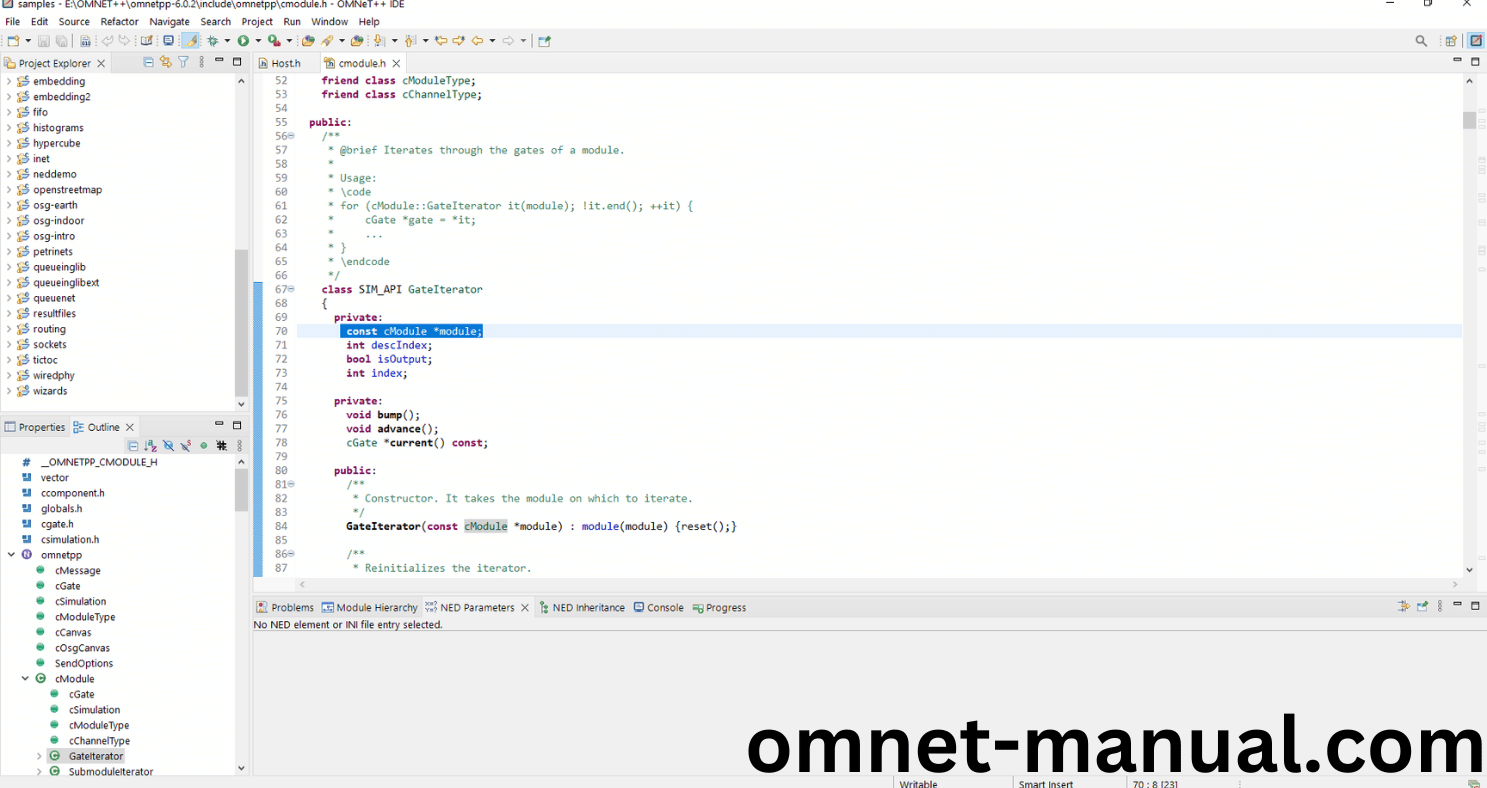Viewport: 1487px width, 788px height.
Task: Click the Project Explorer filter funnel icon
Action: click(183, 62)
